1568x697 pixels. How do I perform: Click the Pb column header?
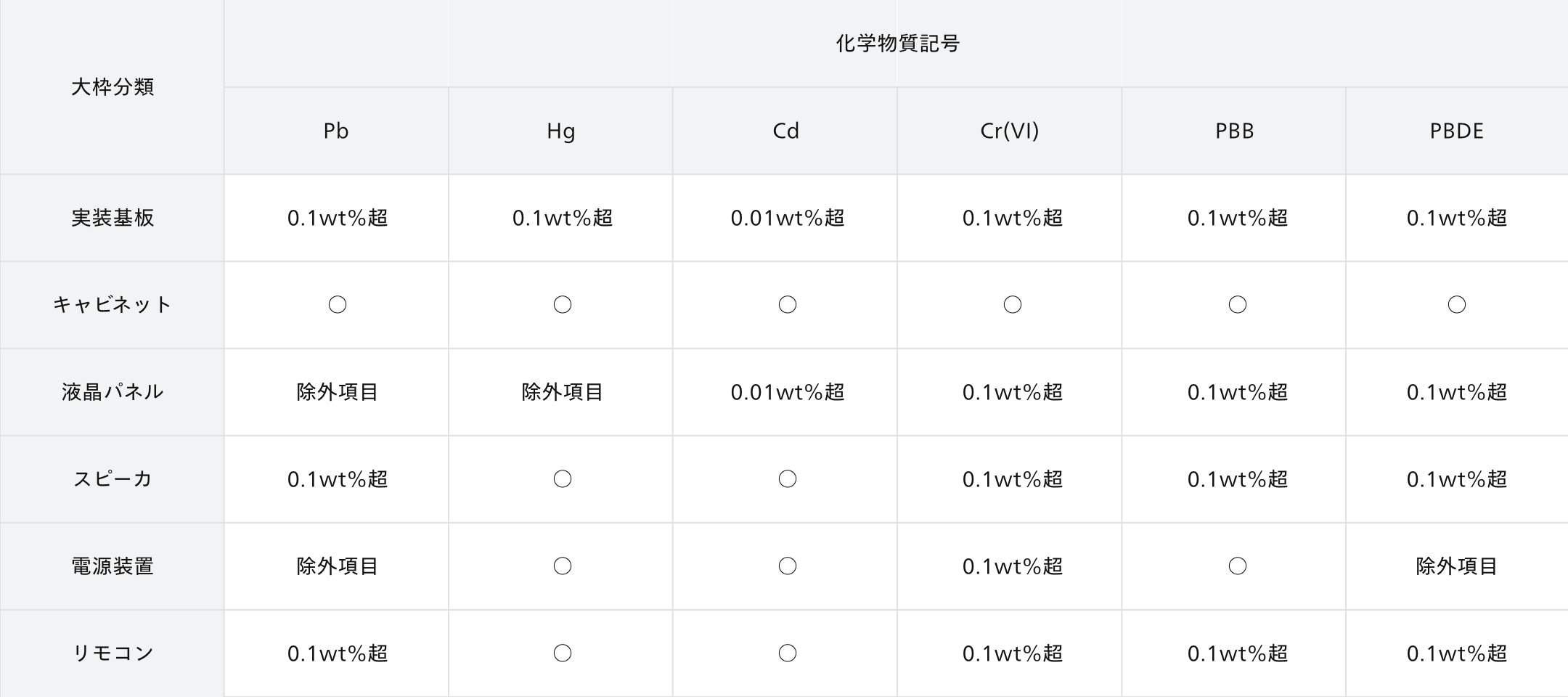coord(336,131)
